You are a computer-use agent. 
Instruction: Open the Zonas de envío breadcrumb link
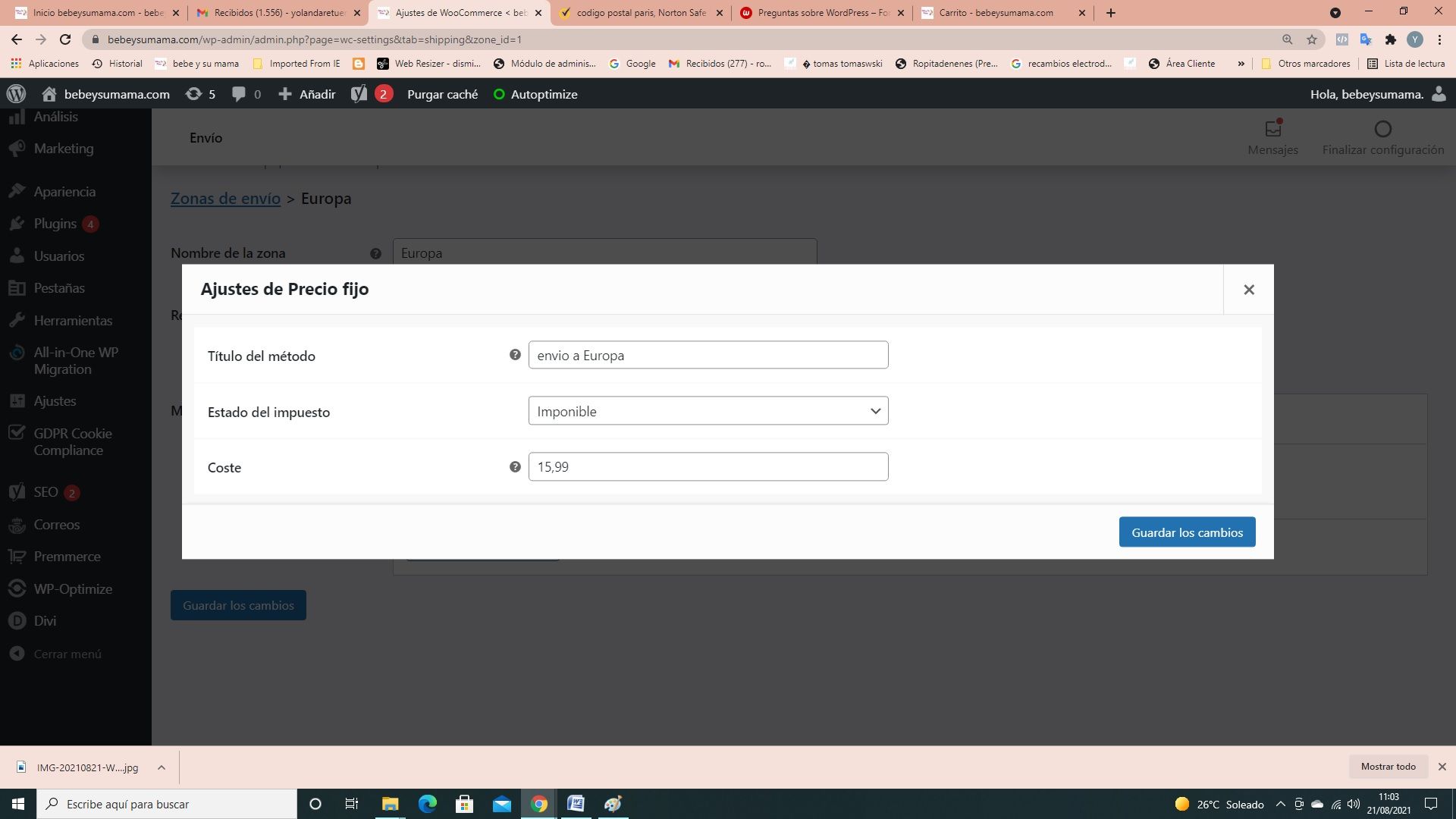tap(225, 198)
